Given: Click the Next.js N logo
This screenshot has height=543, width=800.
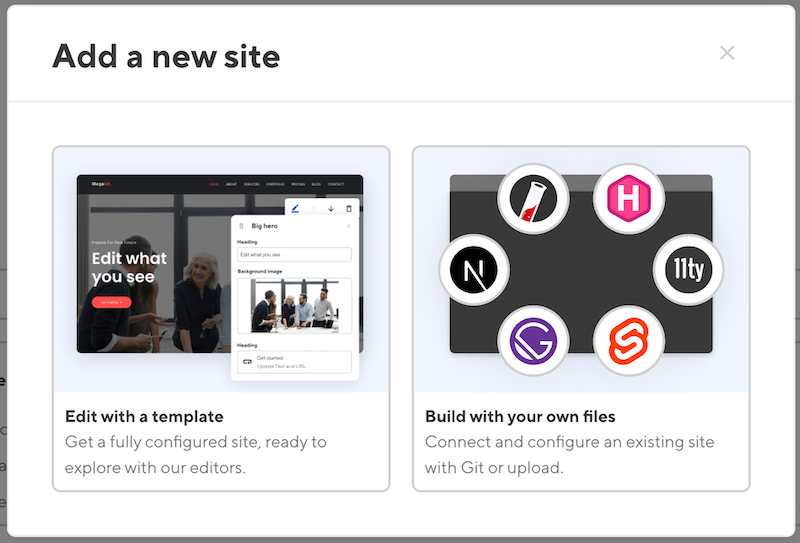Looking at the screenshot, I should point(476,271).
